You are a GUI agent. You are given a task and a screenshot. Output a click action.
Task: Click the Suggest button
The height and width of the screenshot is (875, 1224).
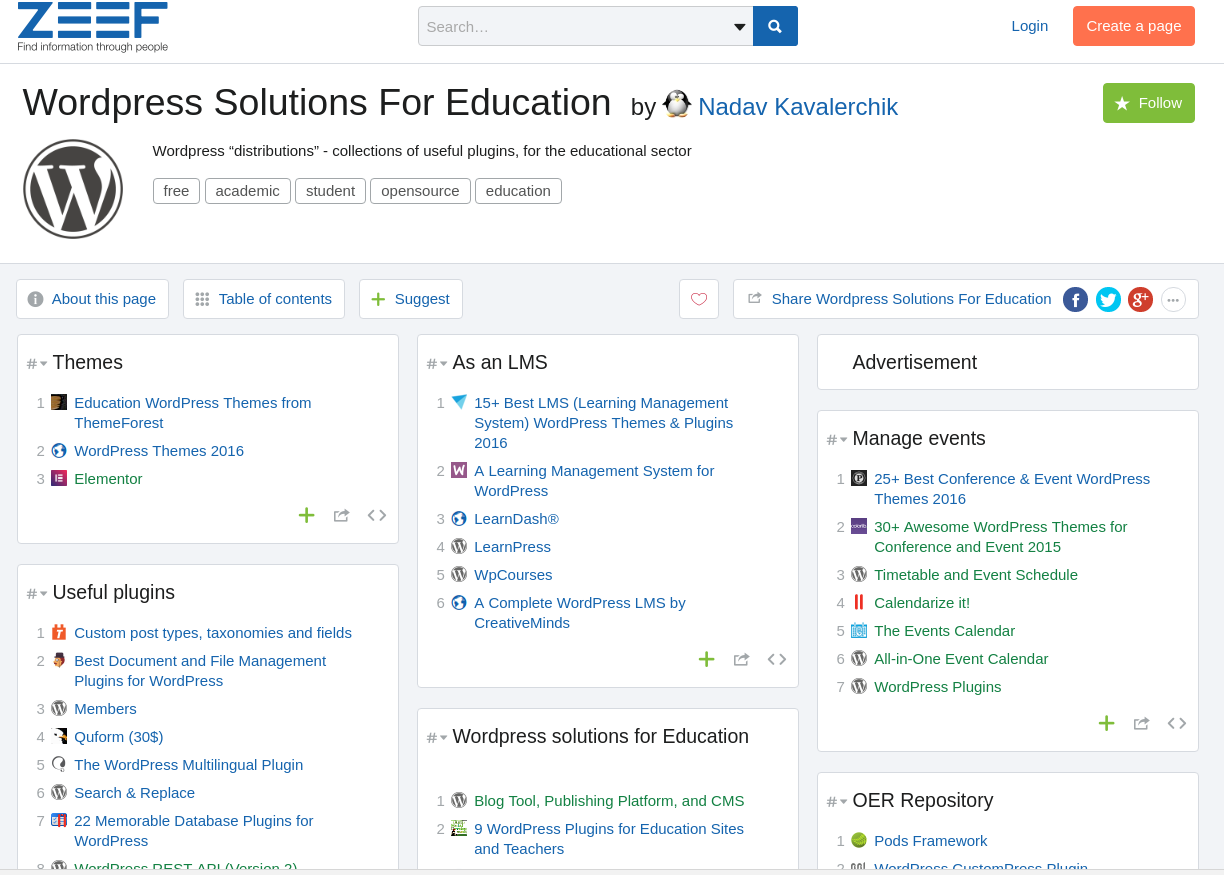(411, 299)
